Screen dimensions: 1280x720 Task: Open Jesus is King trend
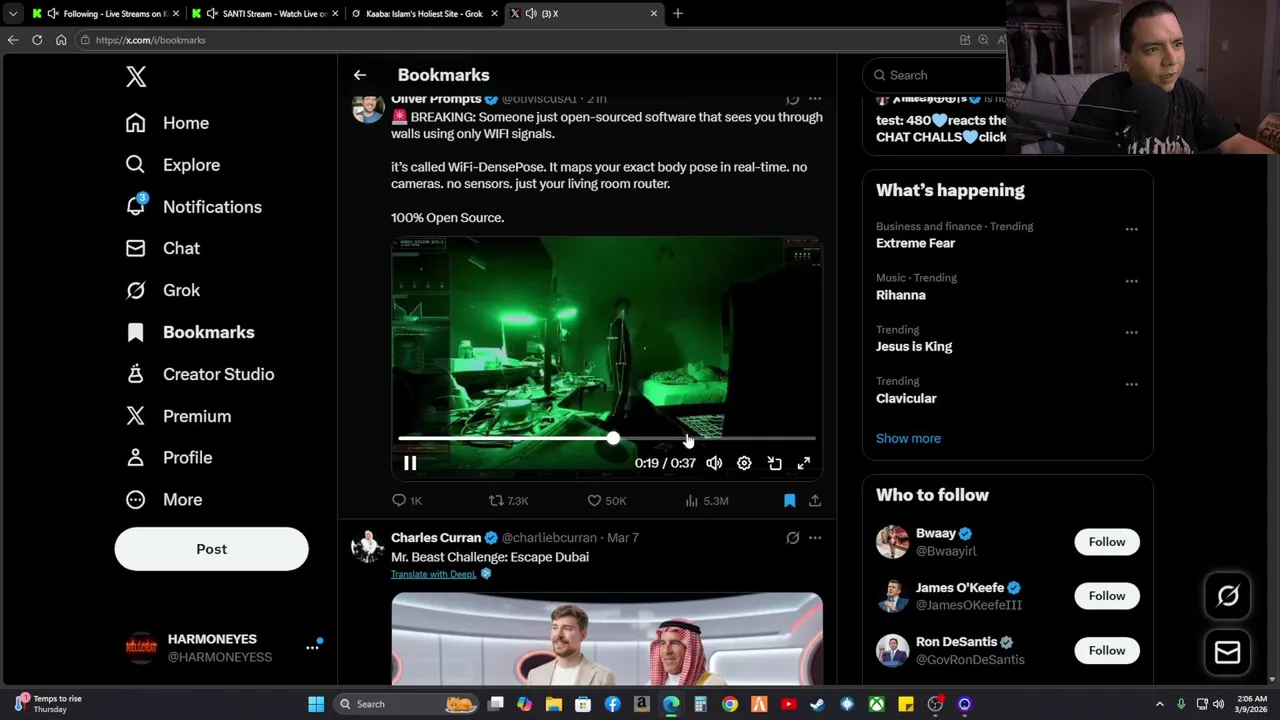[x=914, y=346]
